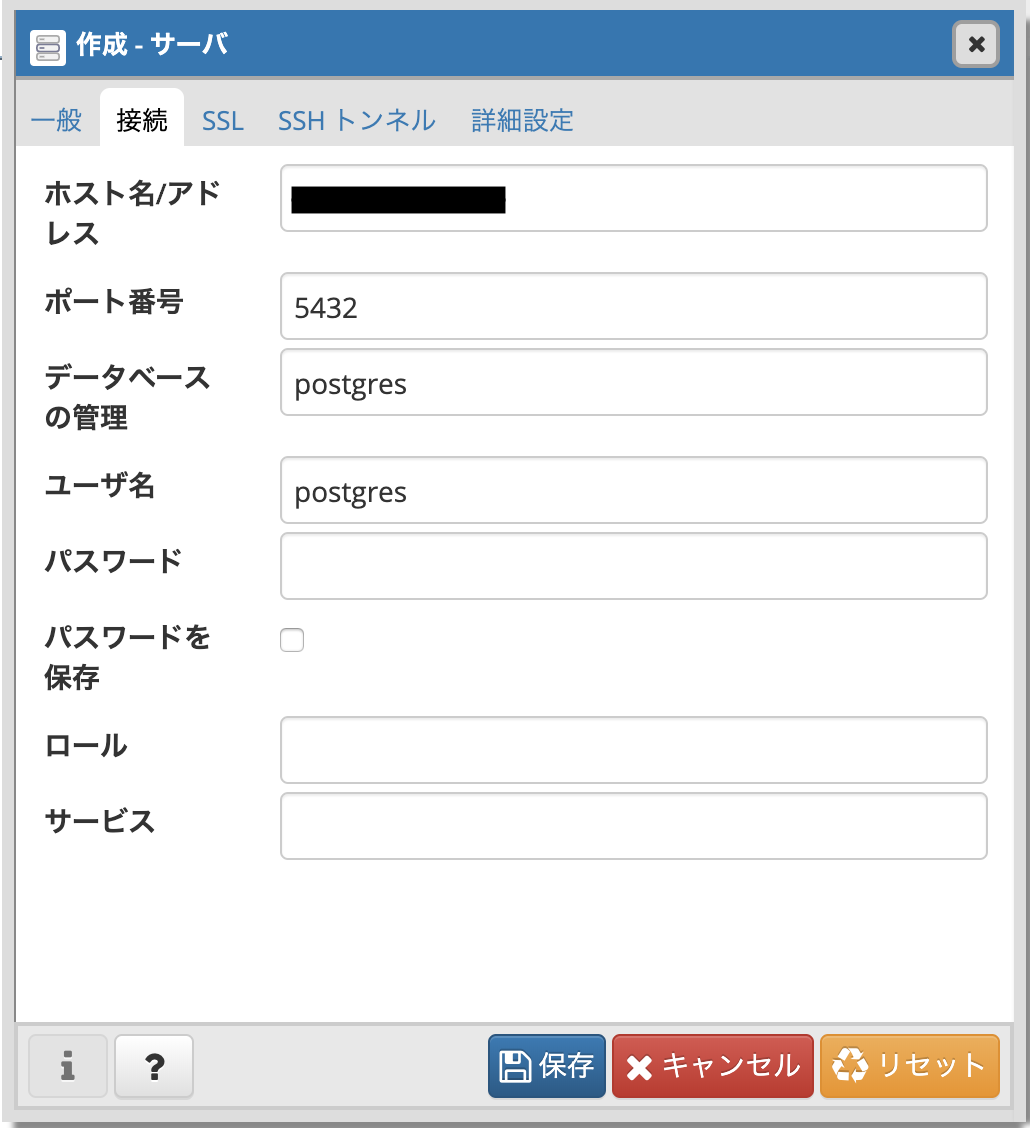Image resolution: width=1030 pixels, height=1128 pixels.
Task: Click the ポート番号 input showing 5432
Action: (633, 306)
